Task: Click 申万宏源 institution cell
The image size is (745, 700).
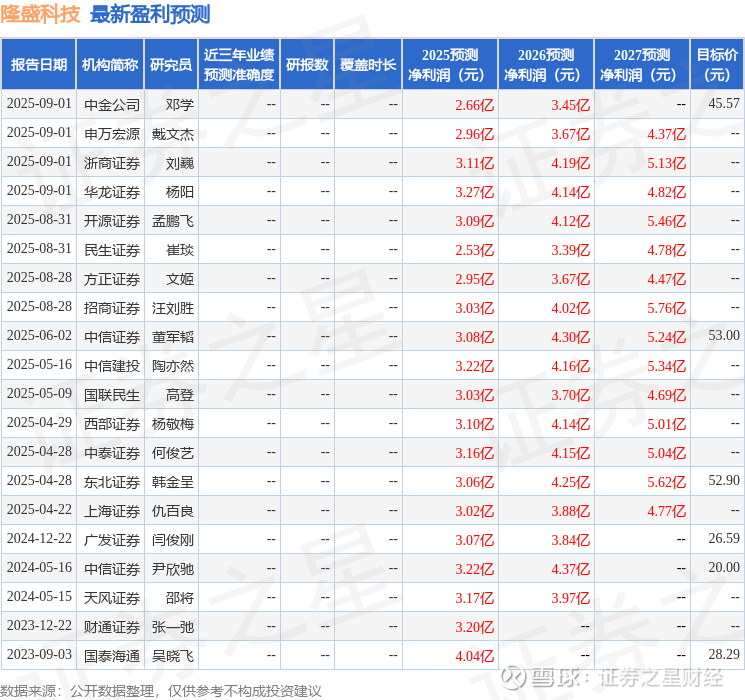Action: [x=112, y=134]
